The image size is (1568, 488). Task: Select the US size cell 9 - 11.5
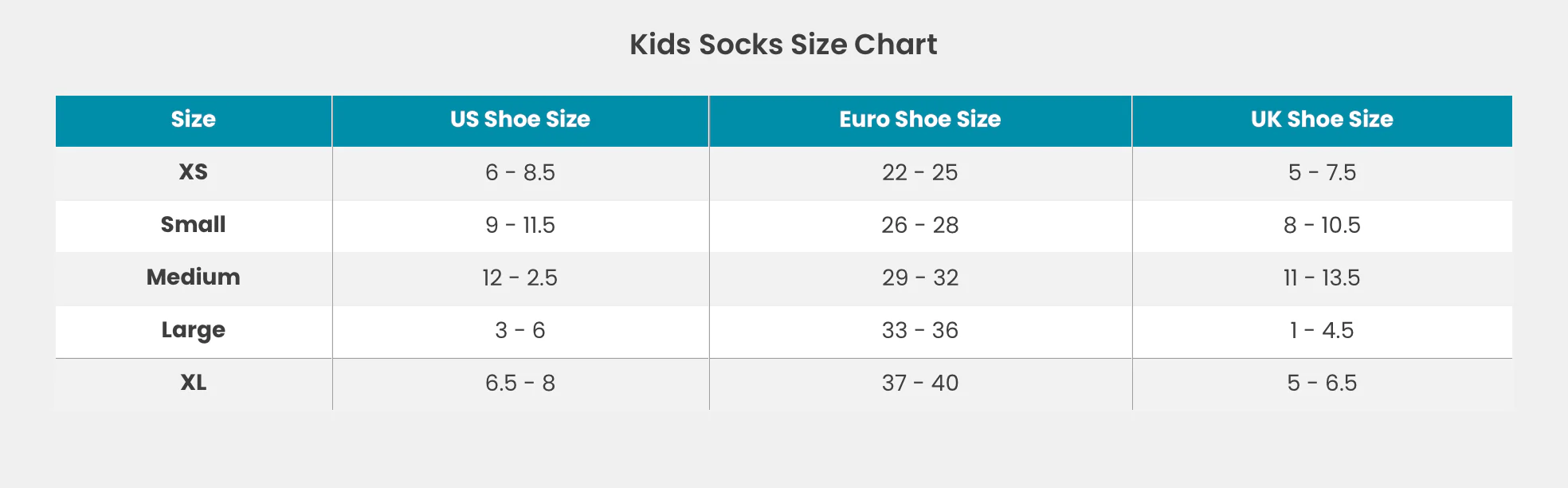click(520, 225)
